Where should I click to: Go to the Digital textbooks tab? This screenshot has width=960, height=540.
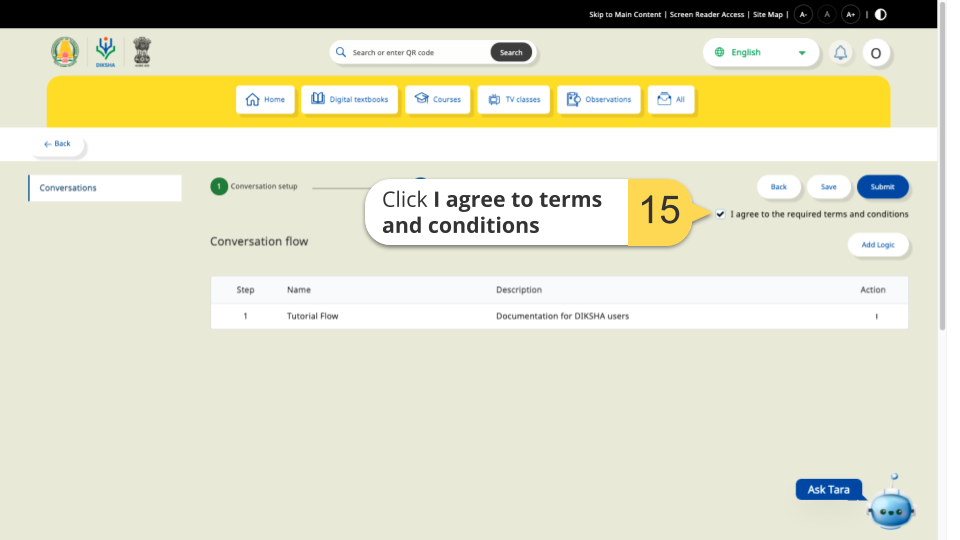(x=349, y=100)
